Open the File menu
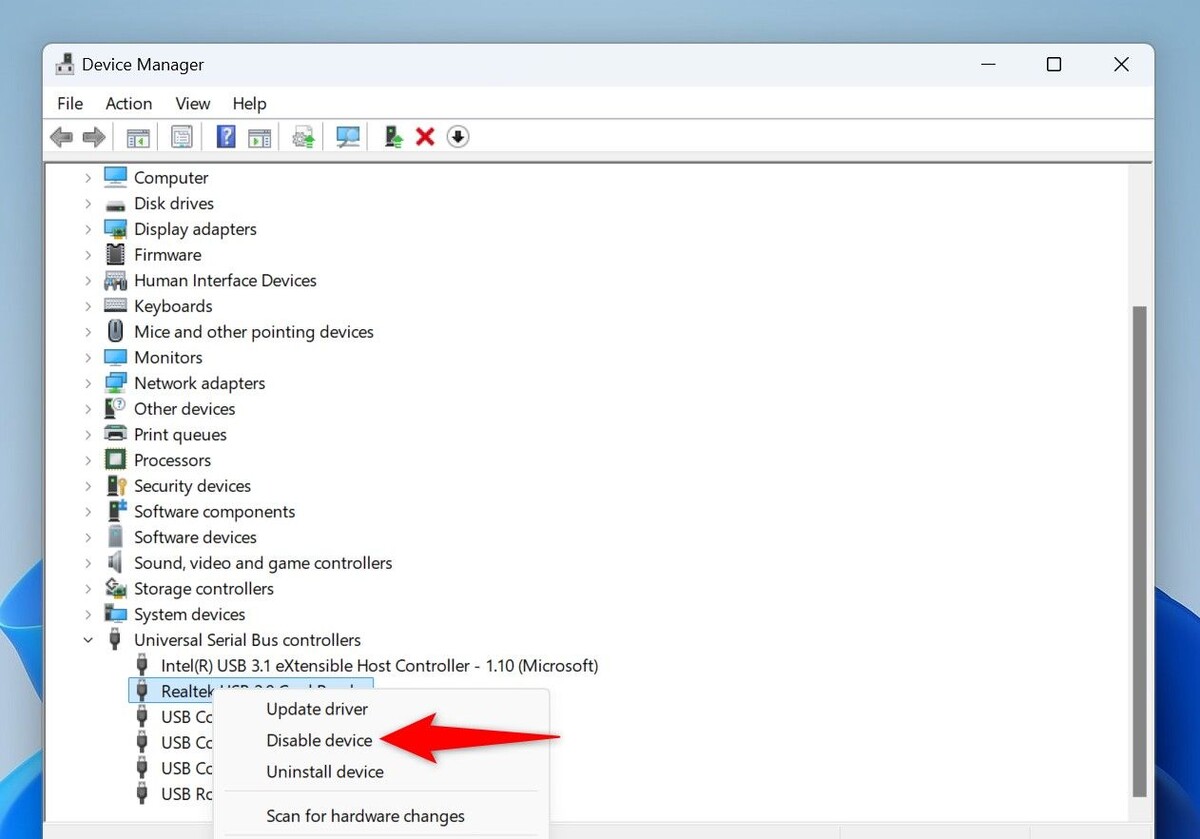 [x=70, y=103]
